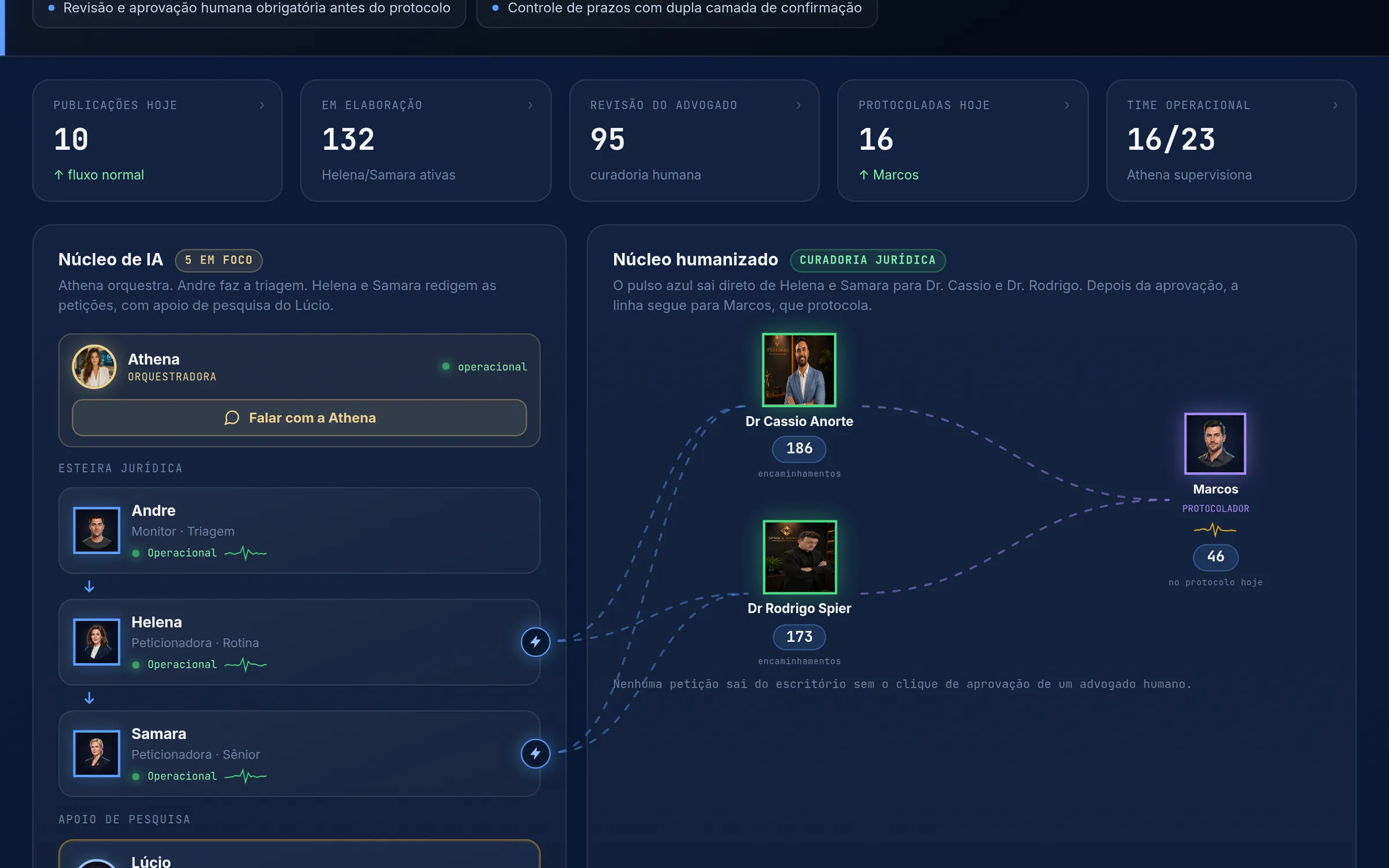The image size is (1389, 868).
Task: Expand the Publicações Hoje card chevron
Action: click(262, 105)
